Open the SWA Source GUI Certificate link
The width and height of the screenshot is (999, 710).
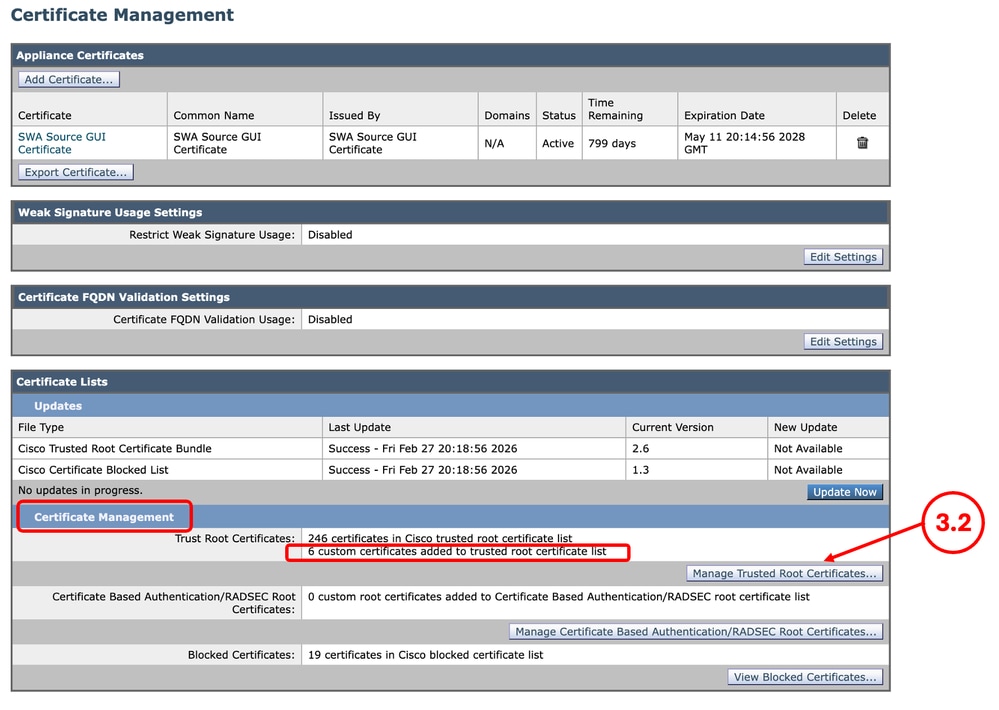click(x=60, y=143)
